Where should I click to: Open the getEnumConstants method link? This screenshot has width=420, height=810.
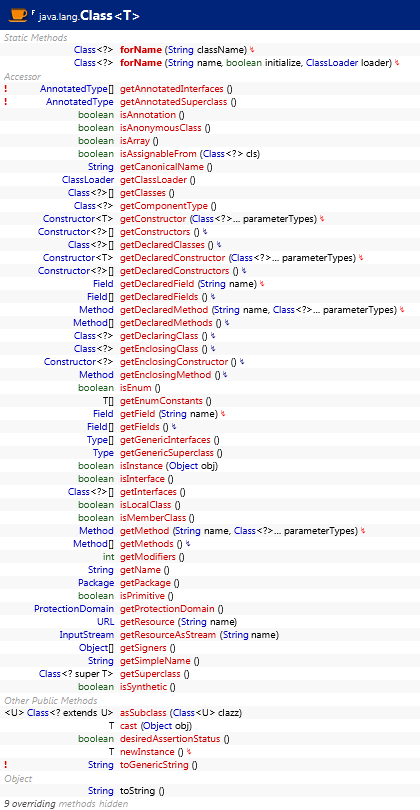click(162, 401)
